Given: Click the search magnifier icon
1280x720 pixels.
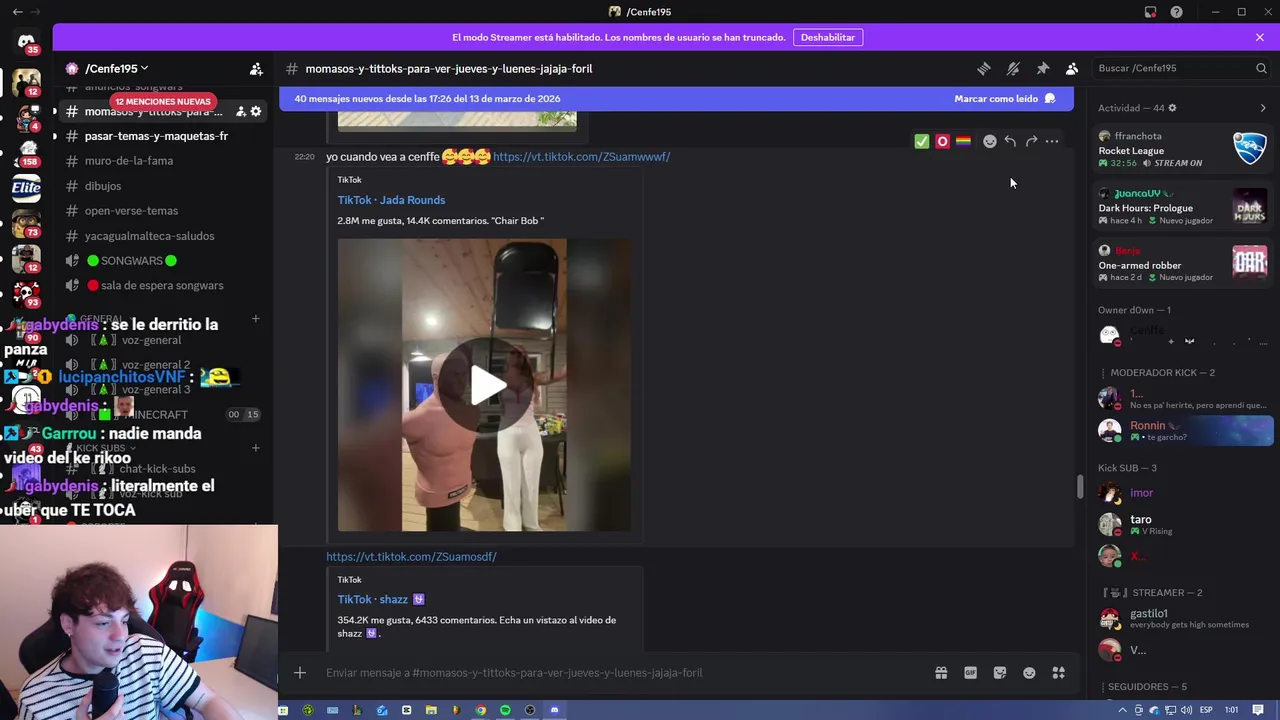Looking at the screenshot, I should click(1261, 68).
